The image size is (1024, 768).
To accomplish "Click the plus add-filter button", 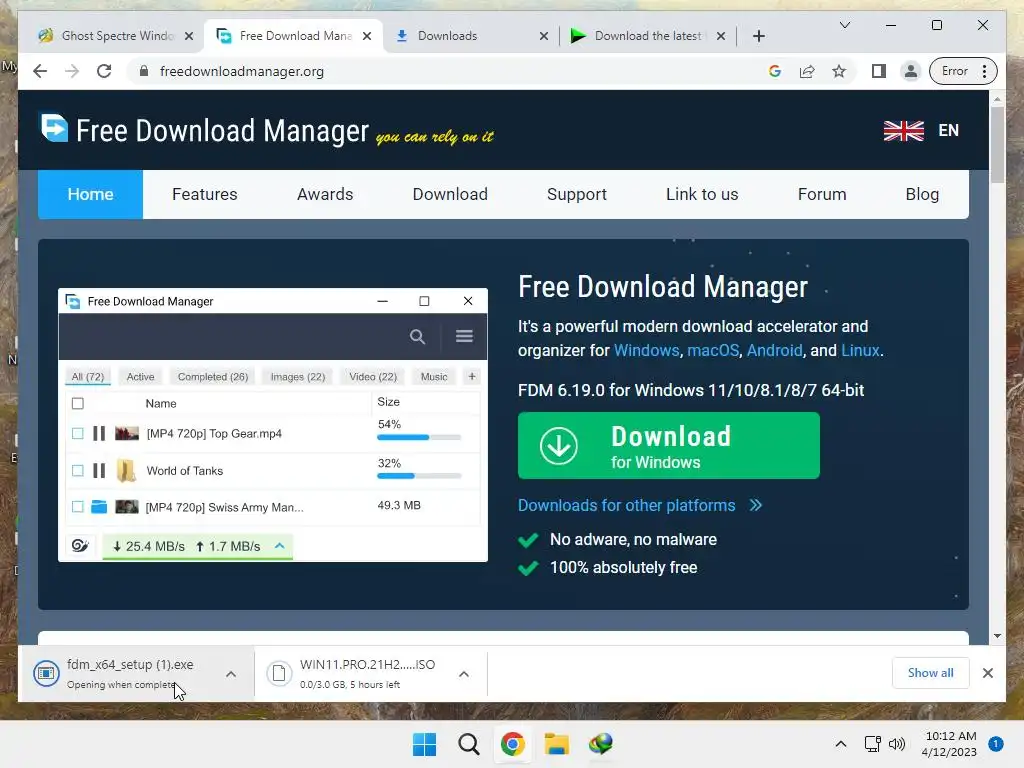I will pyautogui.click(x=472, y=376).
